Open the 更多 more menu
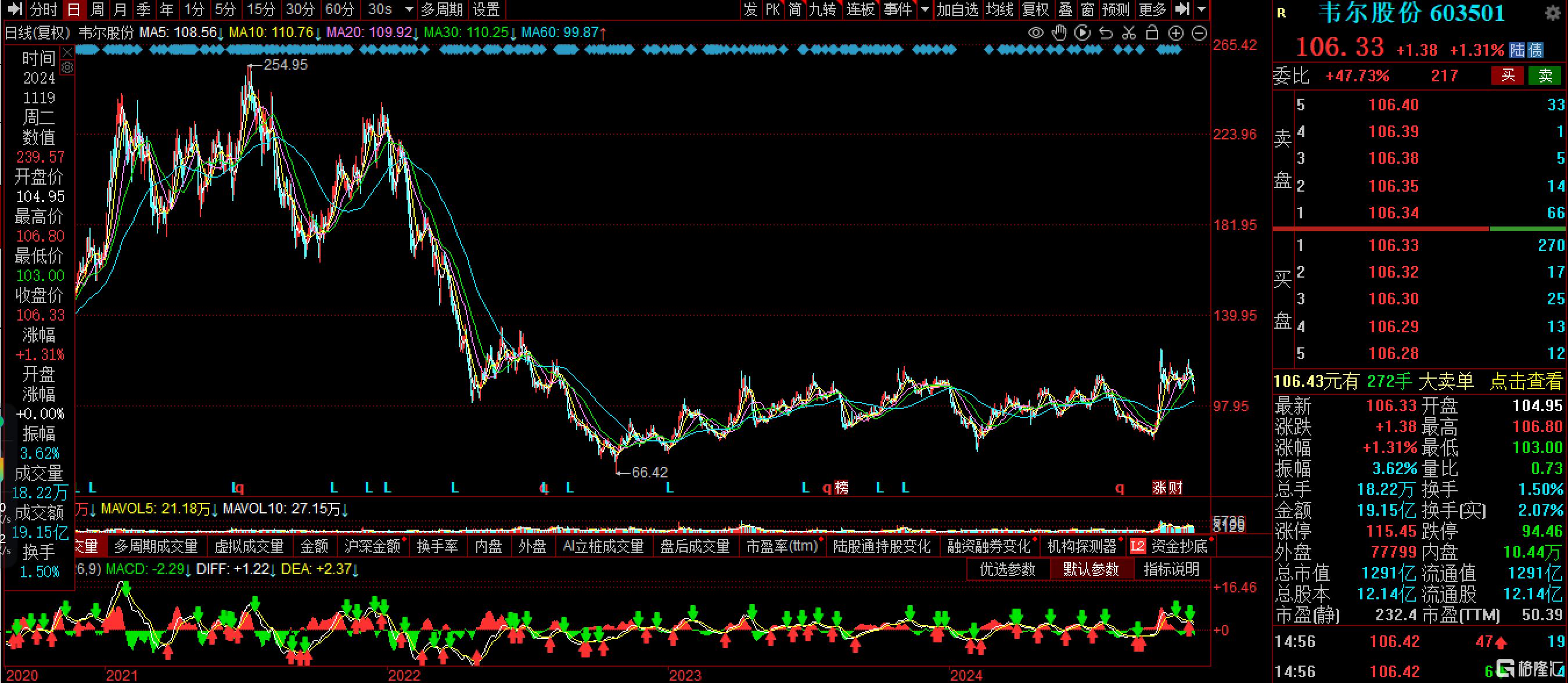 (x=1152, y=9)
